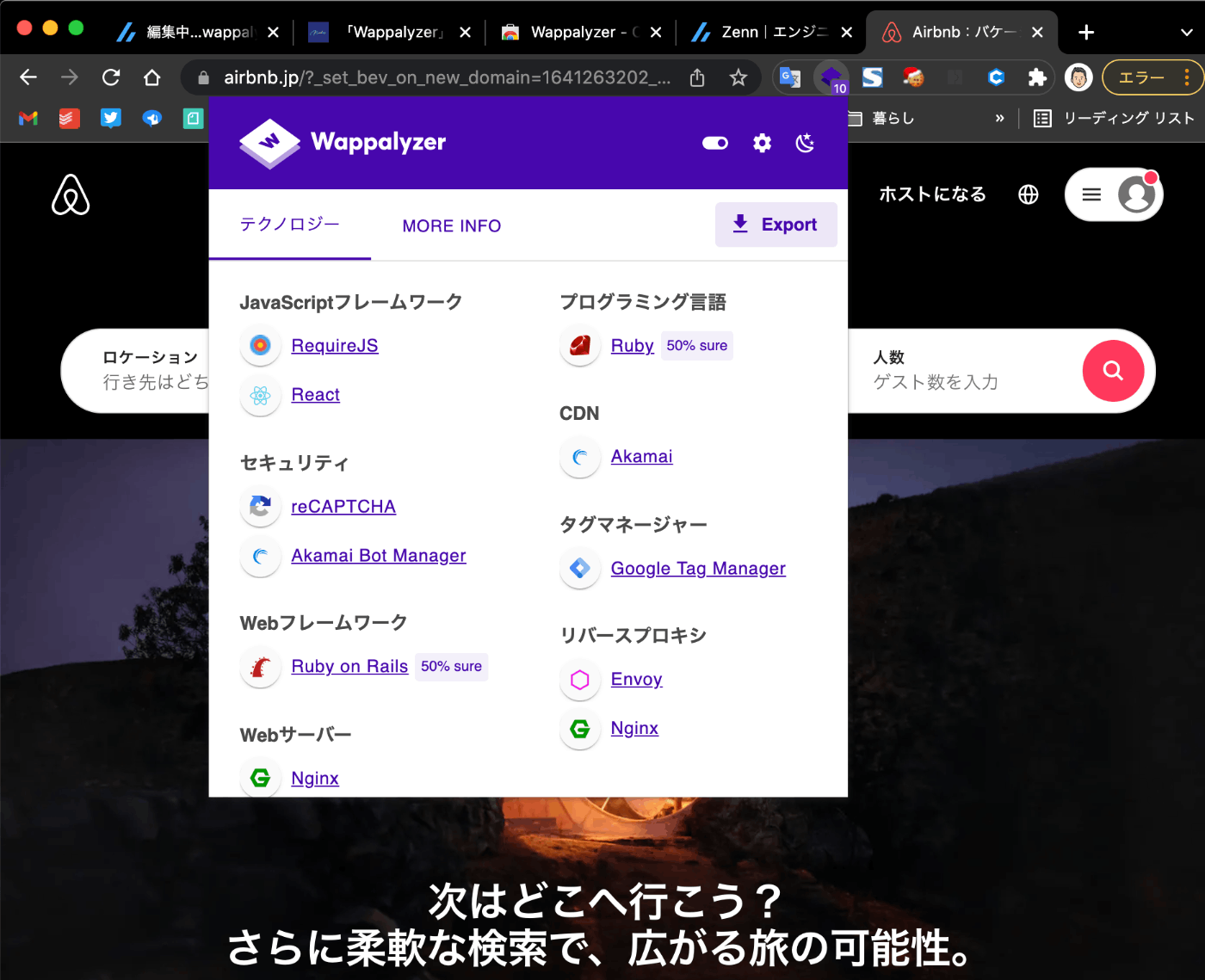
Task: Open the Gmail bookmark
Action: point(28,118)
